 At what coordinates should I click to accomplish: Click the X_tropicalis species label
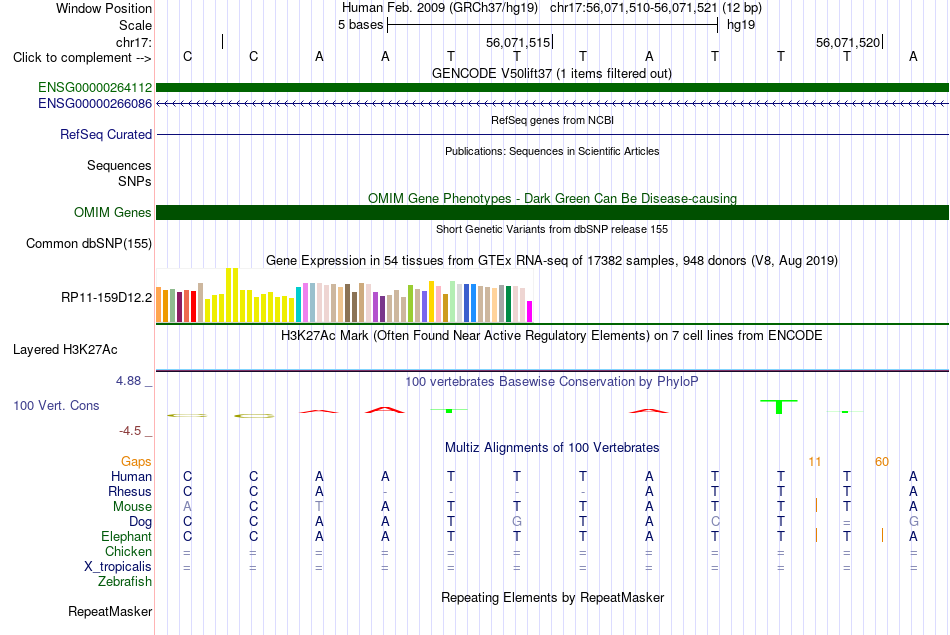[118, 567]
